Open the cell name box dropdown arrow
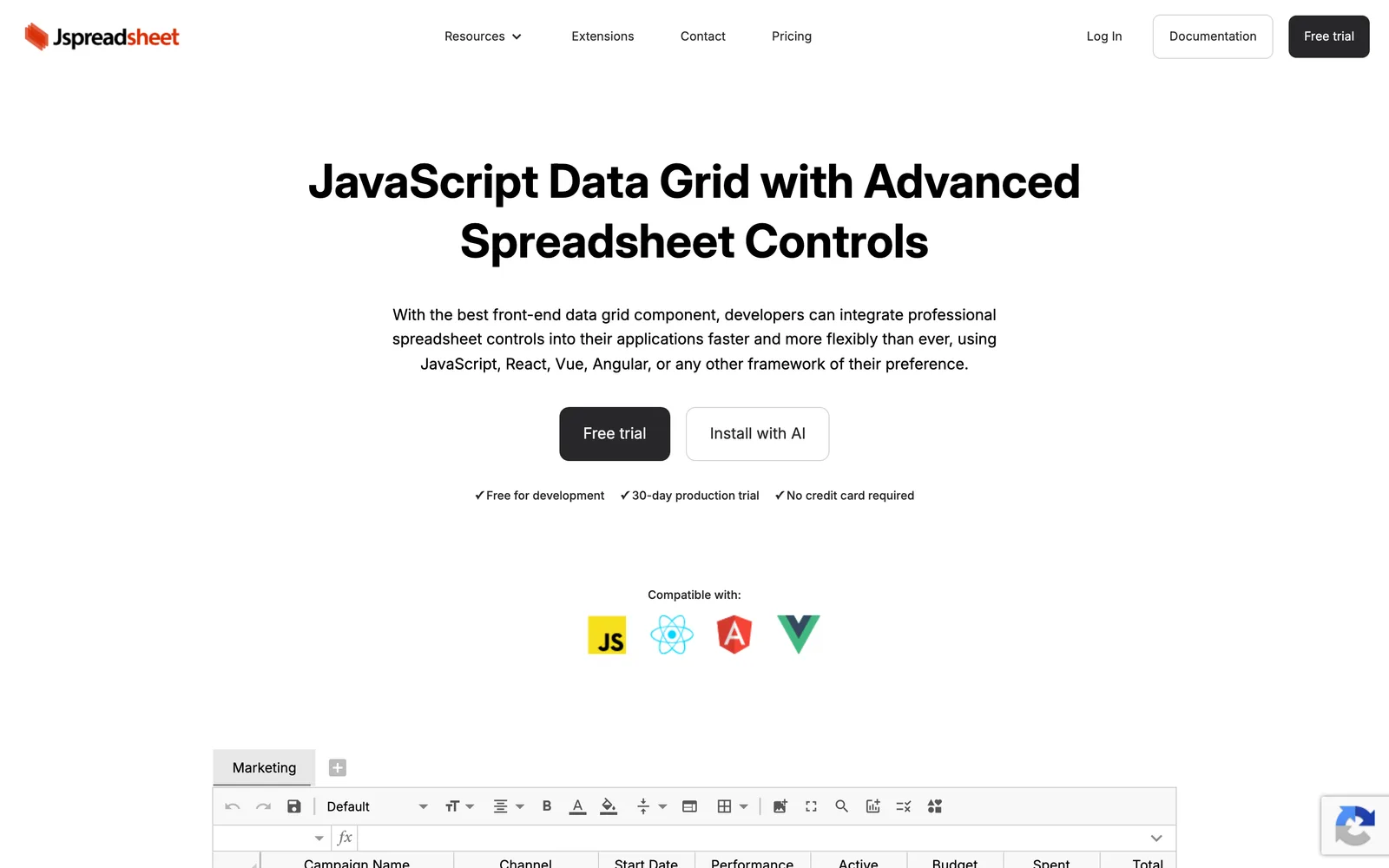This screenshot has height=868, width=1389. coord(319,838)
